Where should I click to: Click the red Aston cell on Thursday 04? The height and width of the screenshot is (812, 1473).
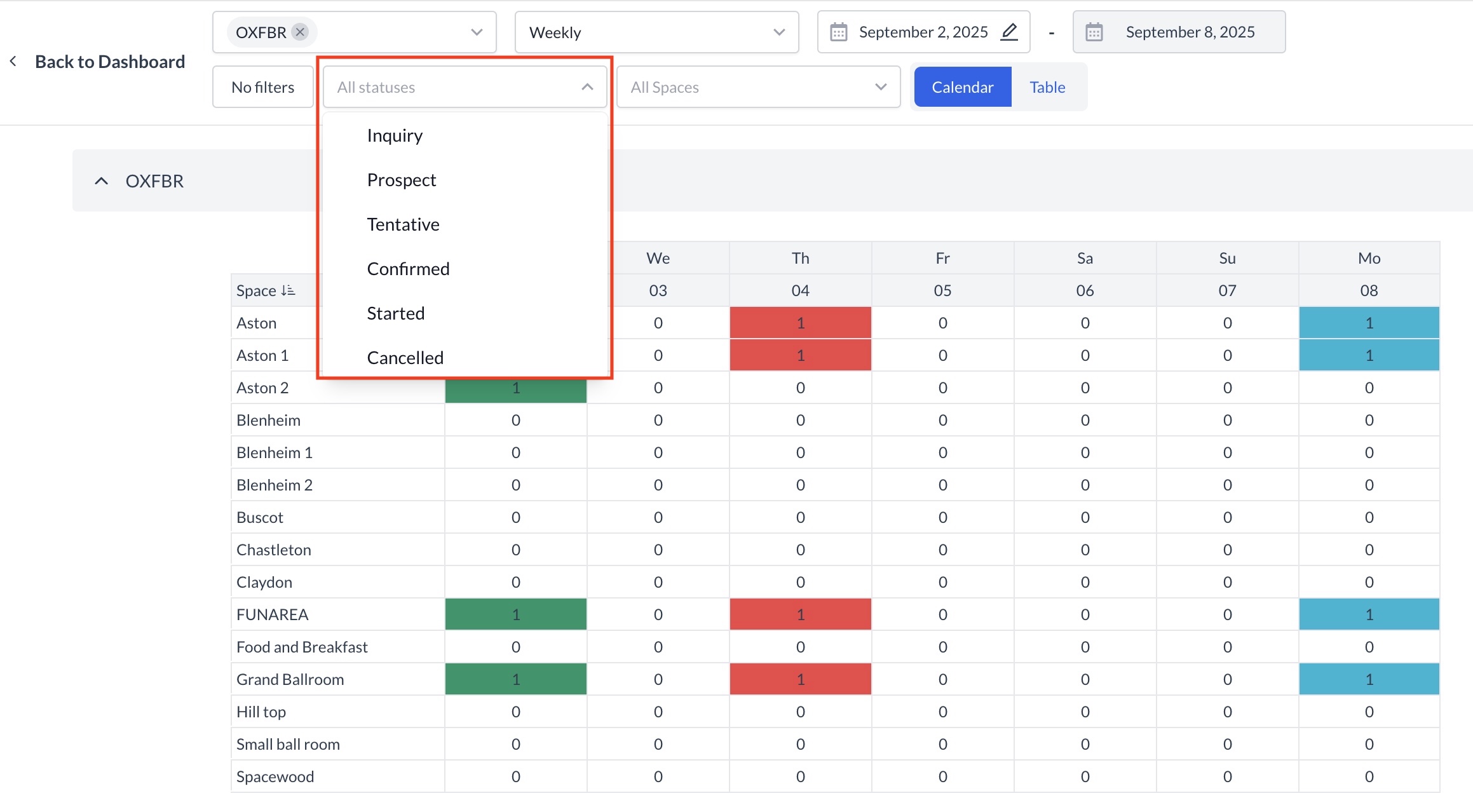point(800,323)
